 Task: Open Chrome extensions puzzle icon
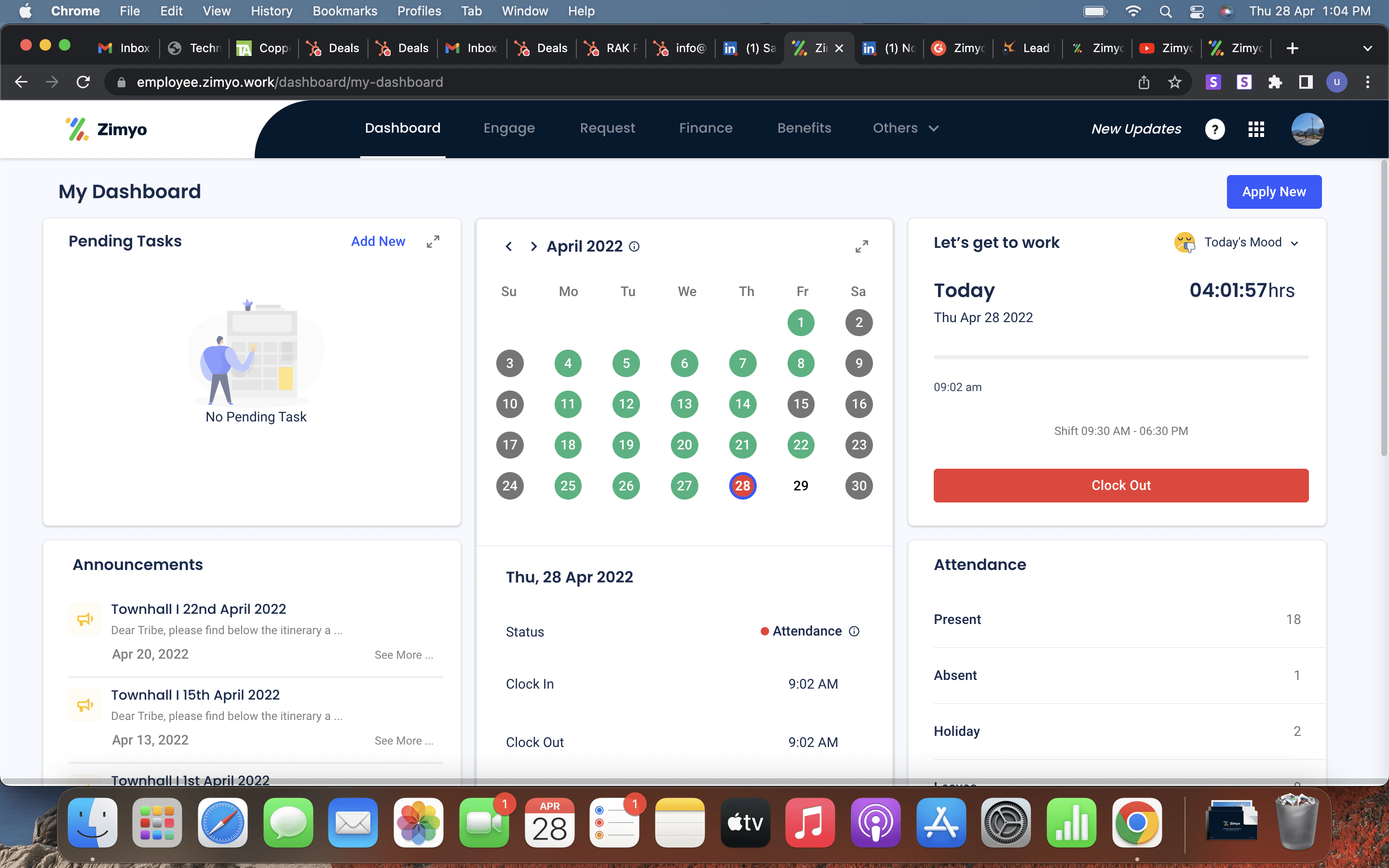click(x=1275, y=82)
